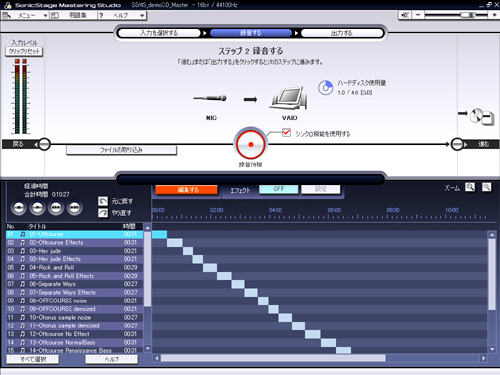500x375 pixels.
Task: Select the 出力する step tab
Action: point(342,33)
